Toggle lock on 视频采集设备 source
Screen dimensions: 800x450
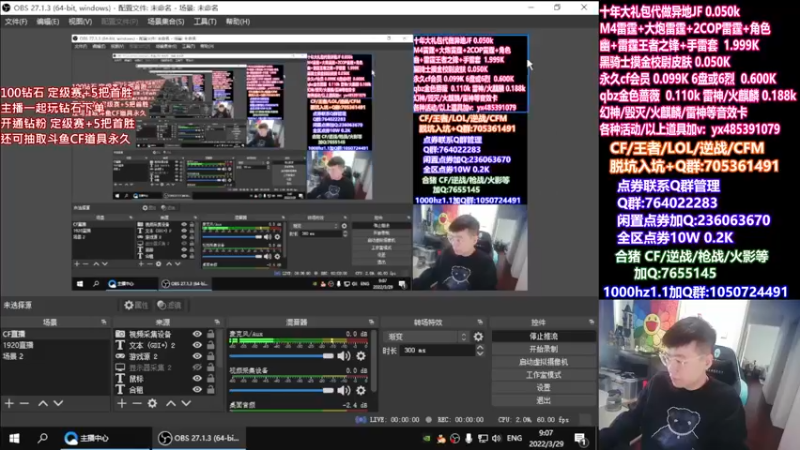[x=210, y=334]
